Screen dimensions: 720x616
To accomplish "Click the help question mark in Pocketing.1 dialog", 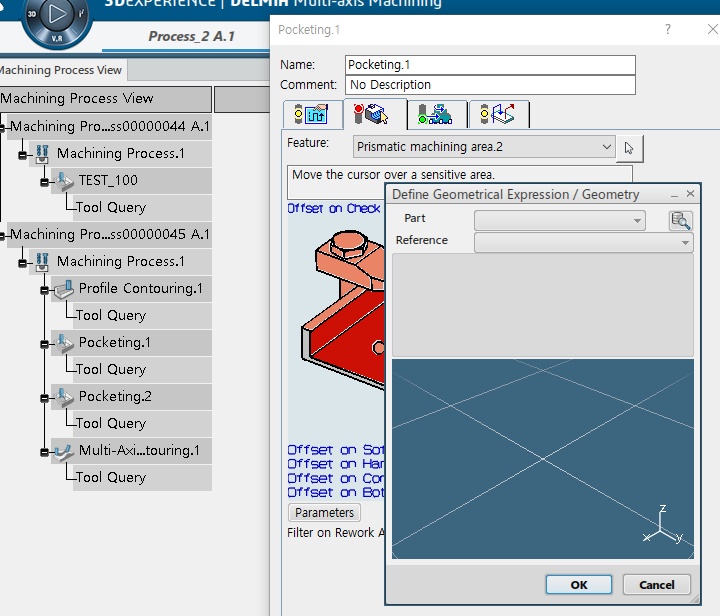I will click(x=668, y=29).
